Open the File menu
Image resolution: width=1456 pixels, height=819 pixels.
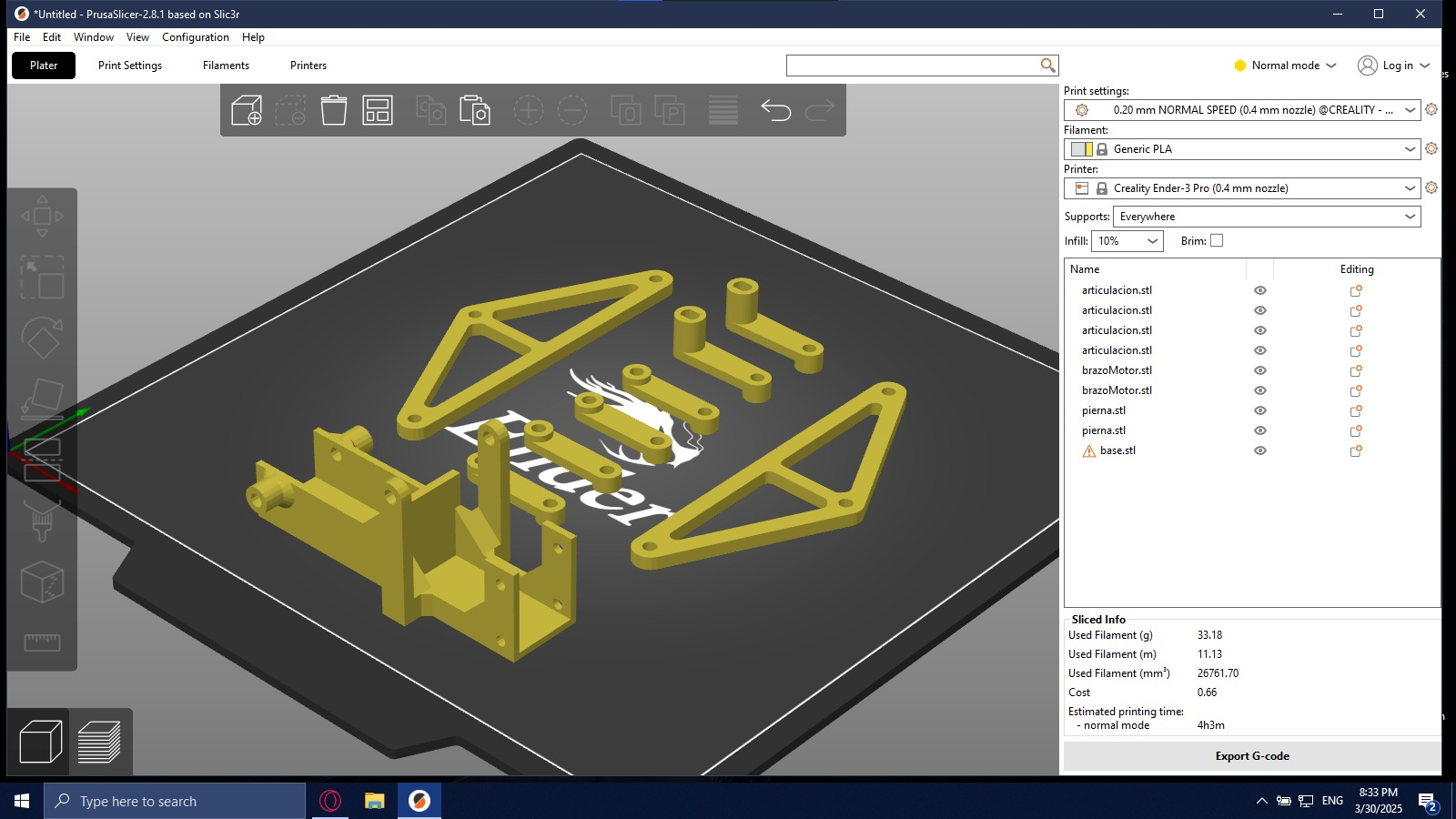click(22, 37)
